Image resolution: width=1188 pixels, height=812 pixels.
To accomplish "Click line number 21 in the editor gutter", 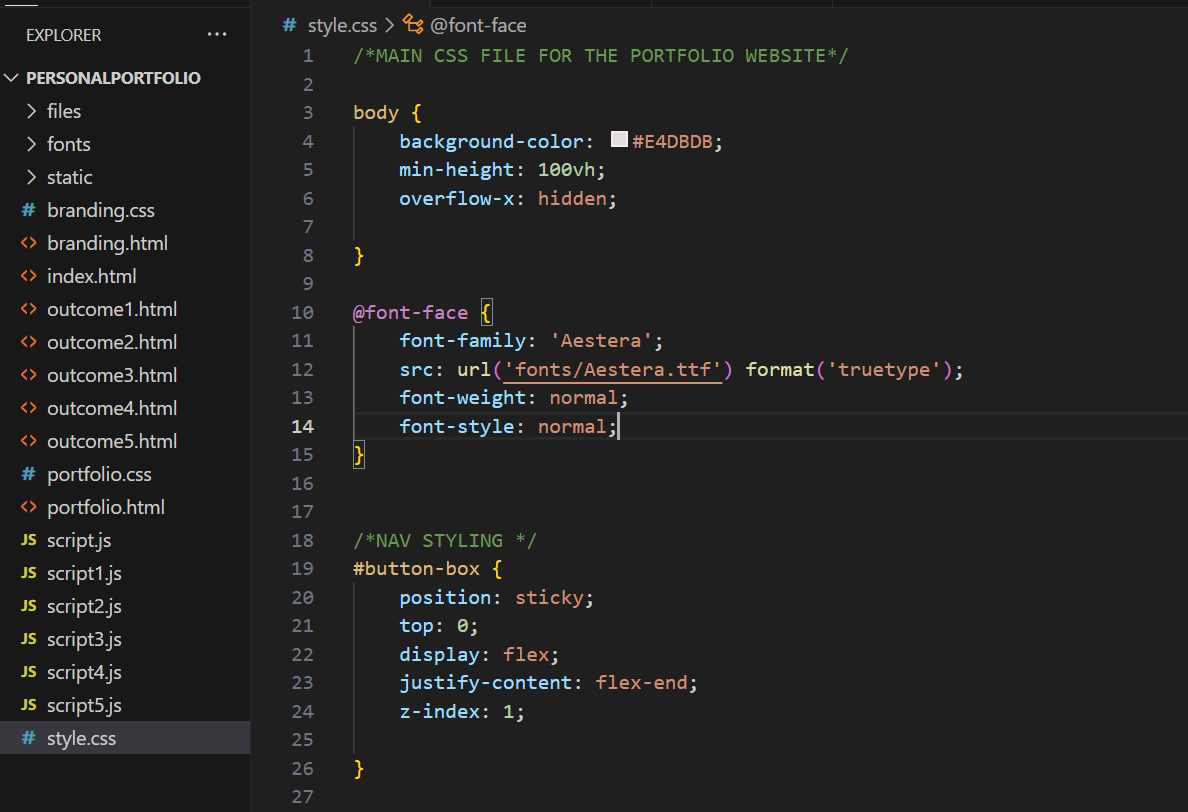I will (302, 626).
